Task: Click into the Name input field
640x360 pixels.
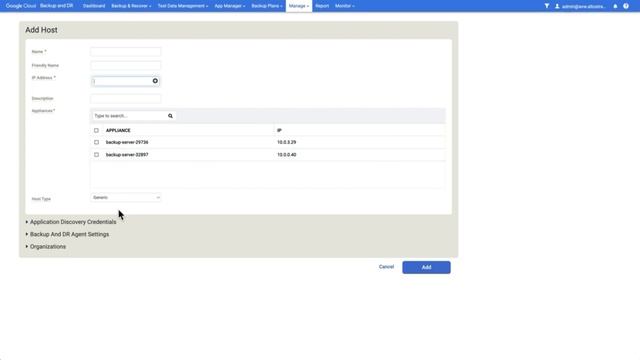Action: pos(126,52)
